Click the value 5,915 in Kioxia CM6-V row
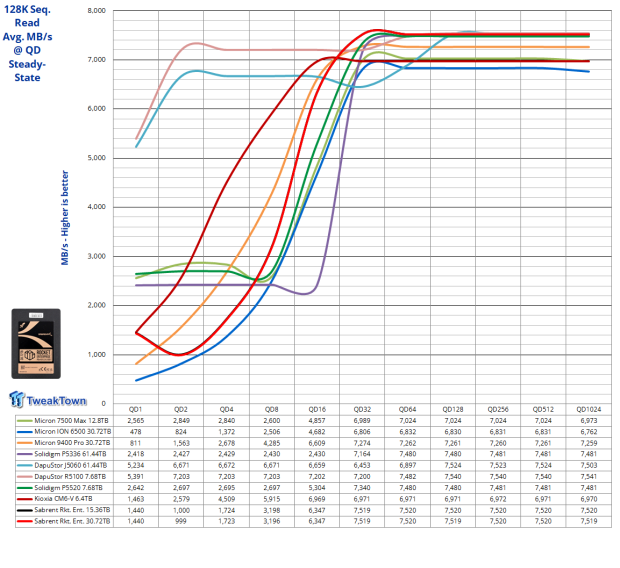Screen dimensions: 620x568 click(x=272, y=499)
